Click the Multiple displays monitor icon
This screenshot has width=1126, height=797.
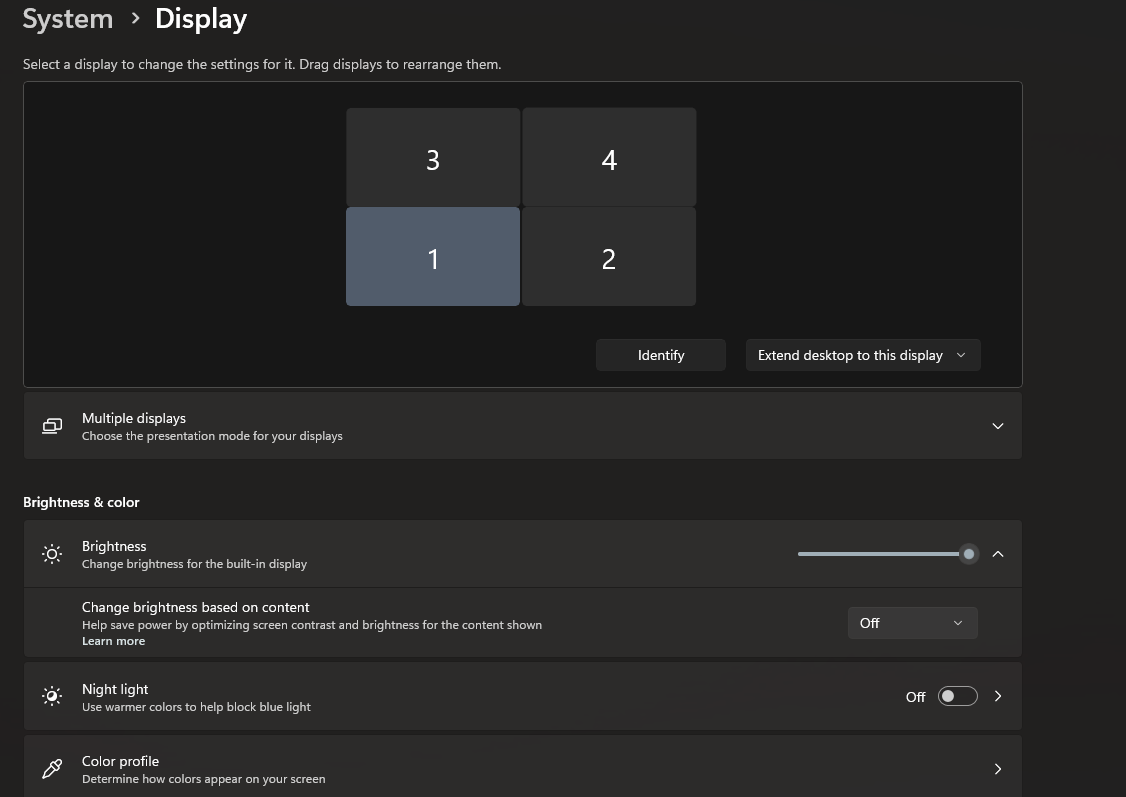[x=52, y=426]
